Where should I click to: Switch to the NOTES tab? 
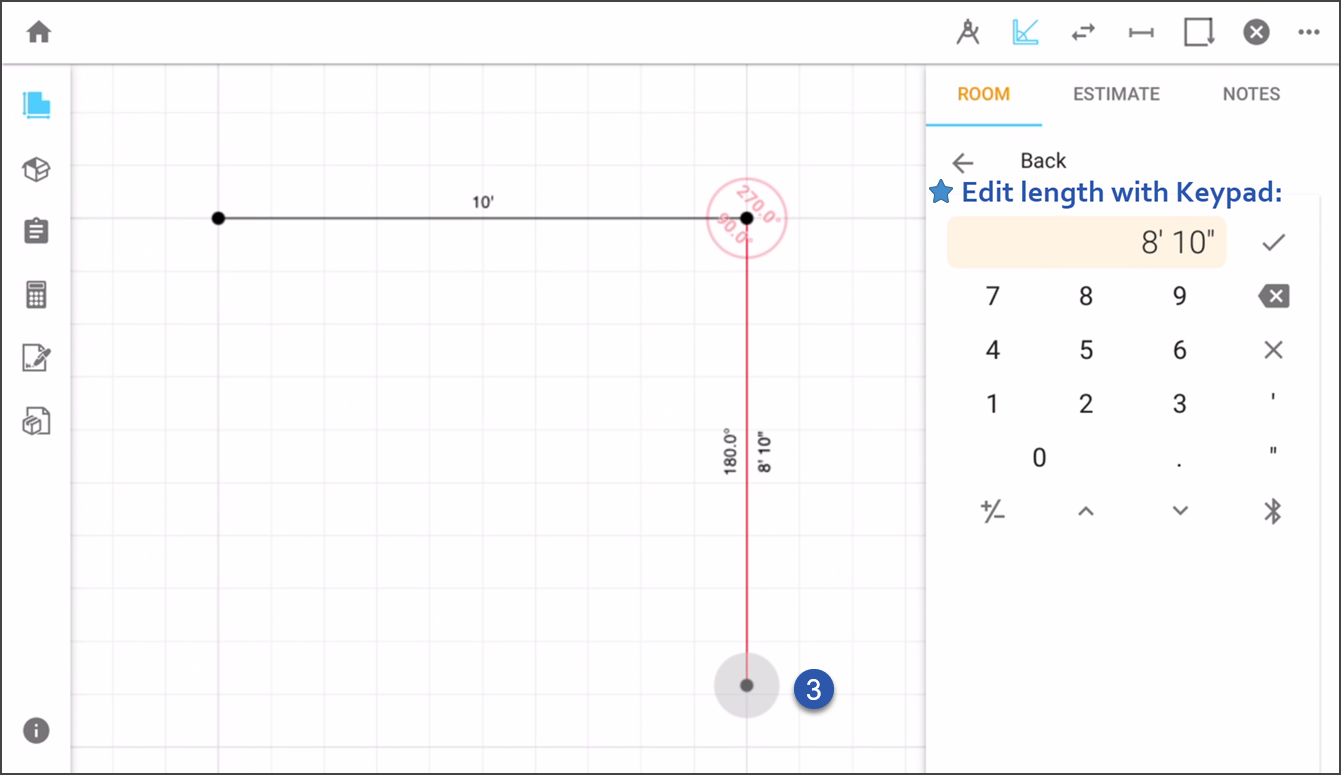[x=1251, y=94]
